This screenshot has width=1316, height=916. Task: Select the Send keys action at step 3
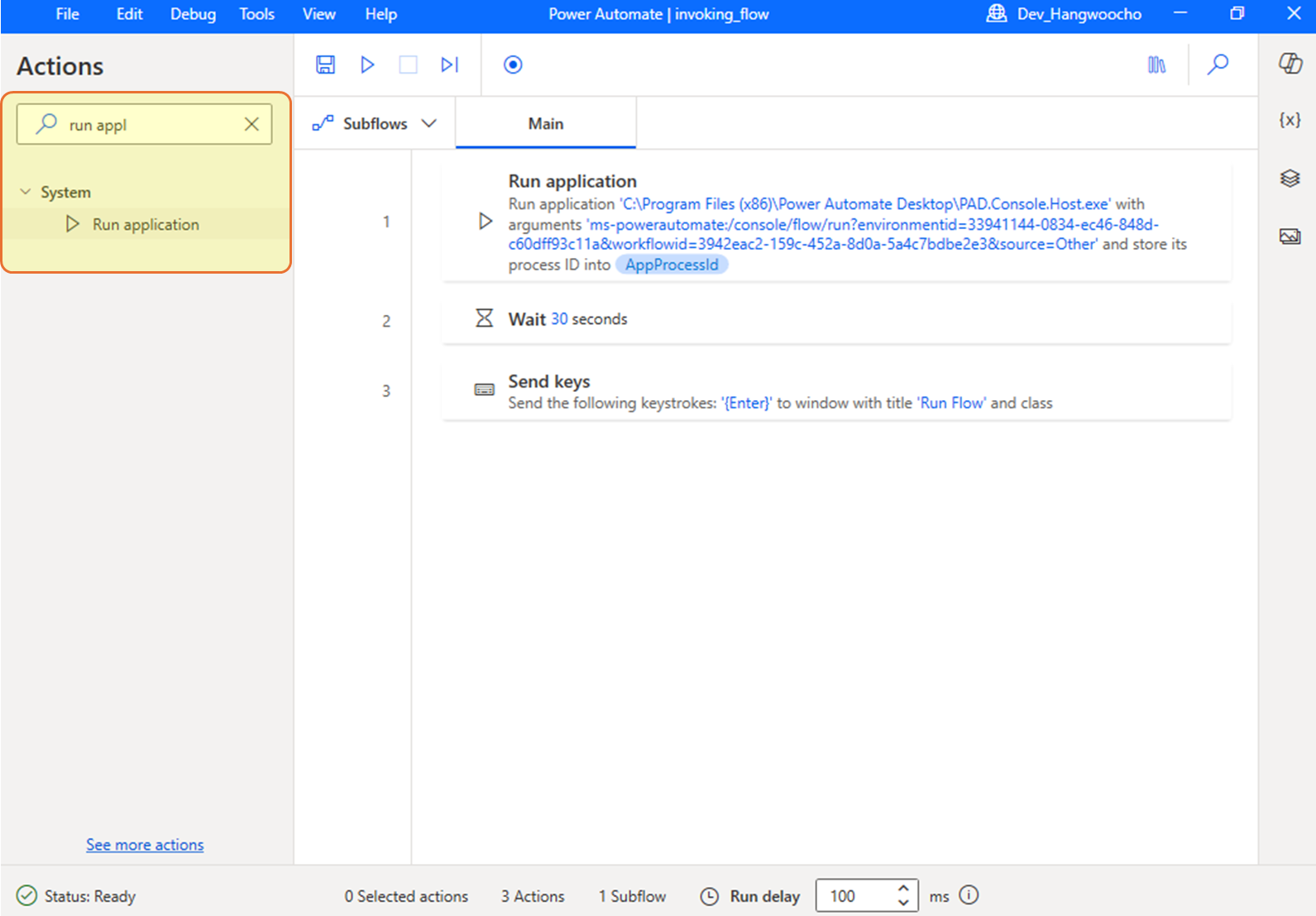(x=836, y=392)
